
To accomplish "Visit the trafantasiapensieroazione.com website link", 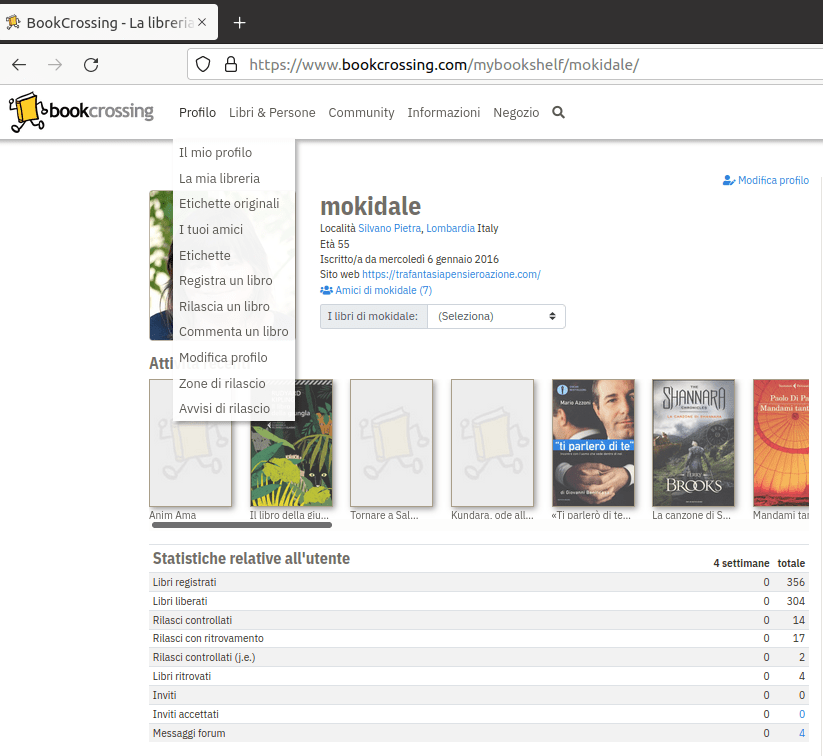I will [x=451, y=274].
